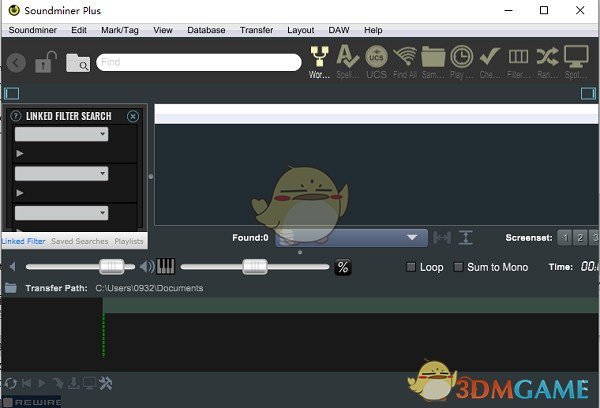600x408 pixels.
Task: Enable the Loop checkbox
Action: (x=411, y=267)
